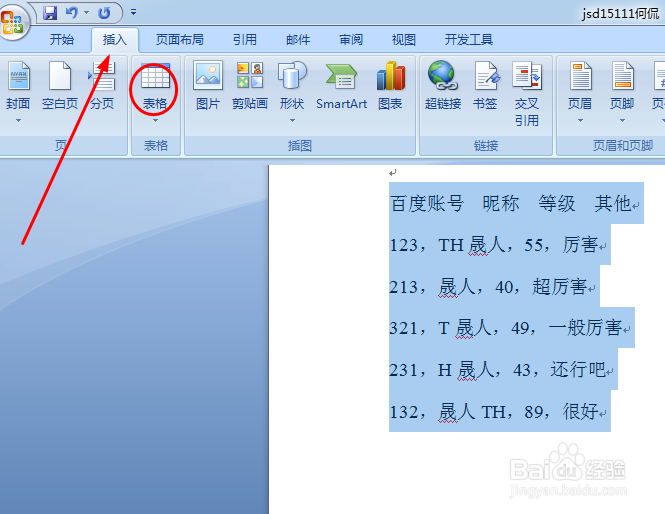Expand the 表格 dropdown arrow
665x514 pixels.
coord(155,120)
